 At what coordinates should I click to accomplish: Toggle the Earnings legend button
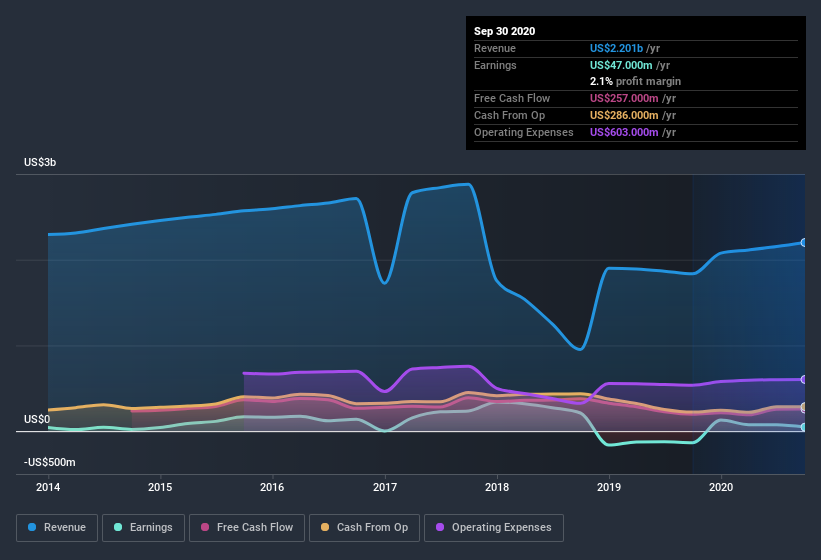pyautogui.click(x=143, y=528)
